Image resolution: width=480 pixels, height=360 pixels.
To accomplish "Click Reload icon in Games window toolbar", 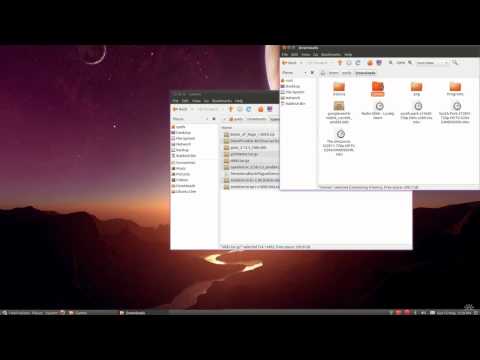I will click(249, 109).
